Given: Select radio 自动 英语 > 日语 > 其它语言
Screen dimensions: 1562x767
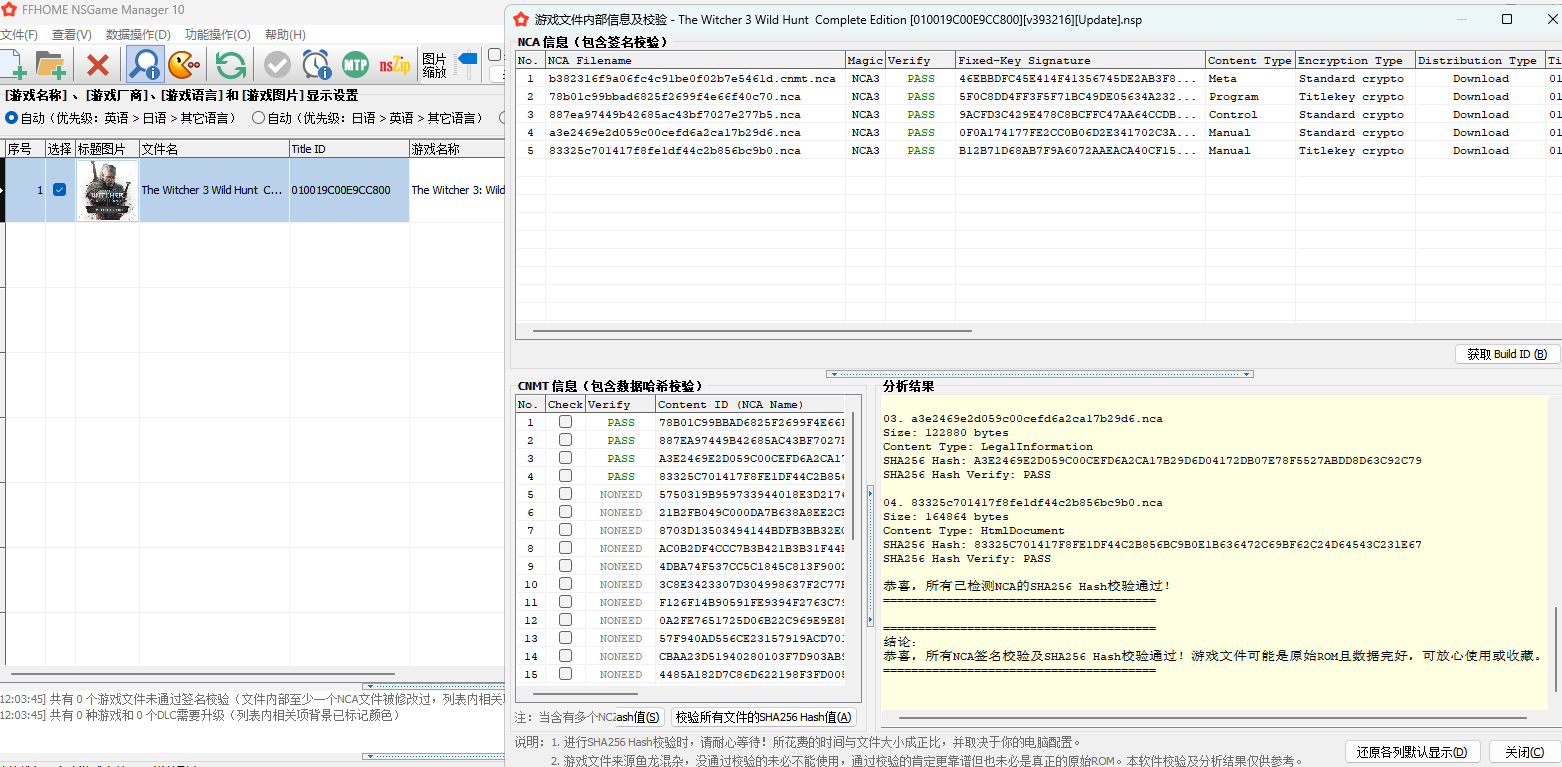Looking at the screenshot, I should click(x=121, y=118).
